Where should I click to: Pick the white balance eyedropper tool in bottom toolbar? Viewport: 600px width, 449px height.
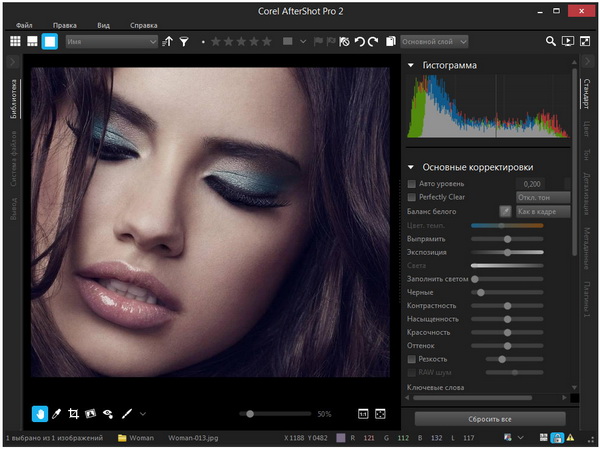57,412
